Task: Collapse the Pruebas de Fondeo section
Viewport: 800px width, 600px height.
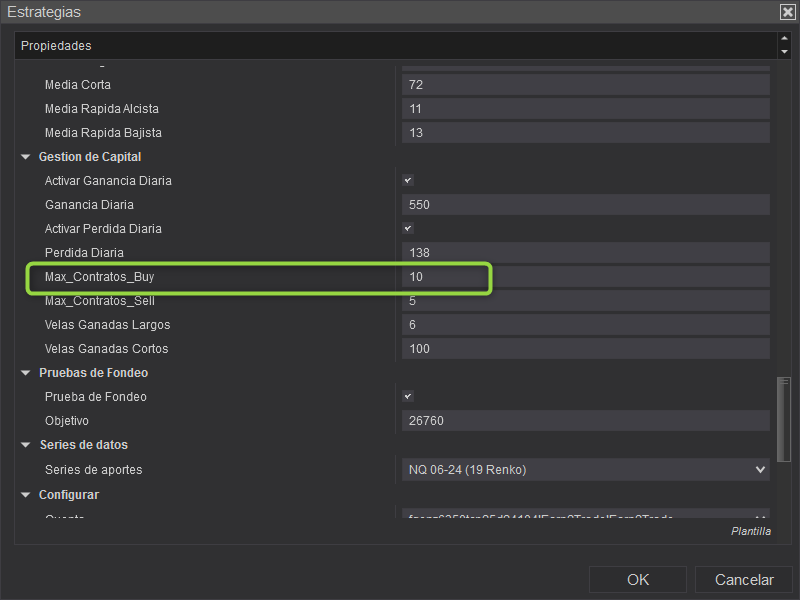Action: pos(26,373)
